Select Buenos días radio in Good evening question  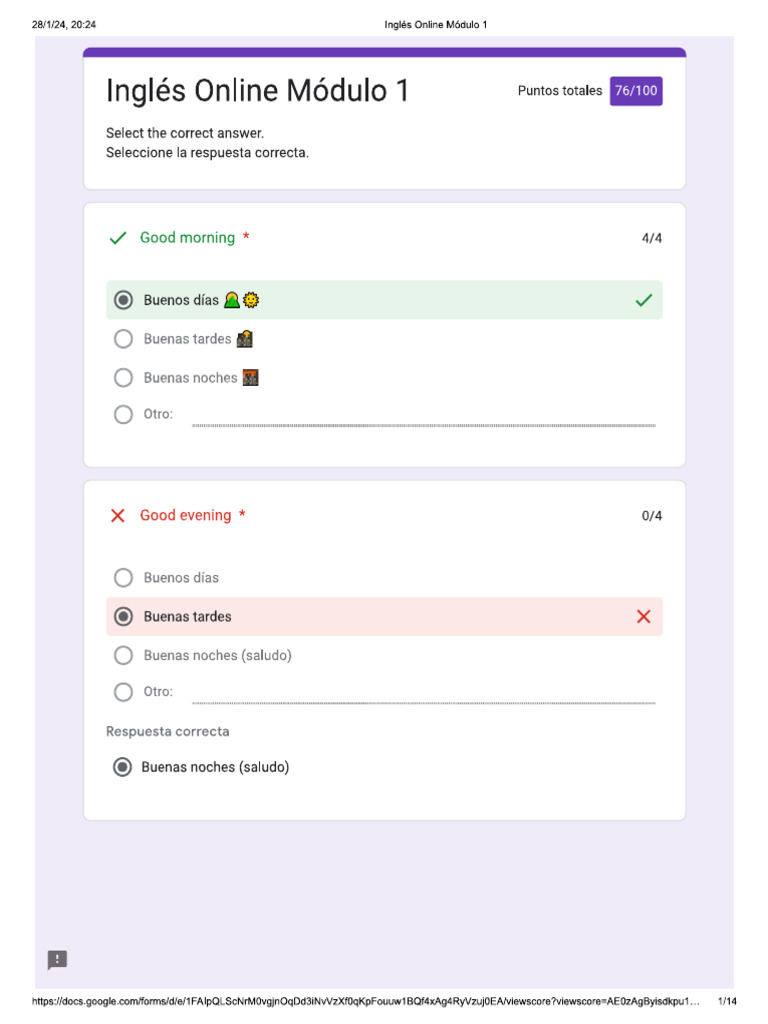(123, 578)
